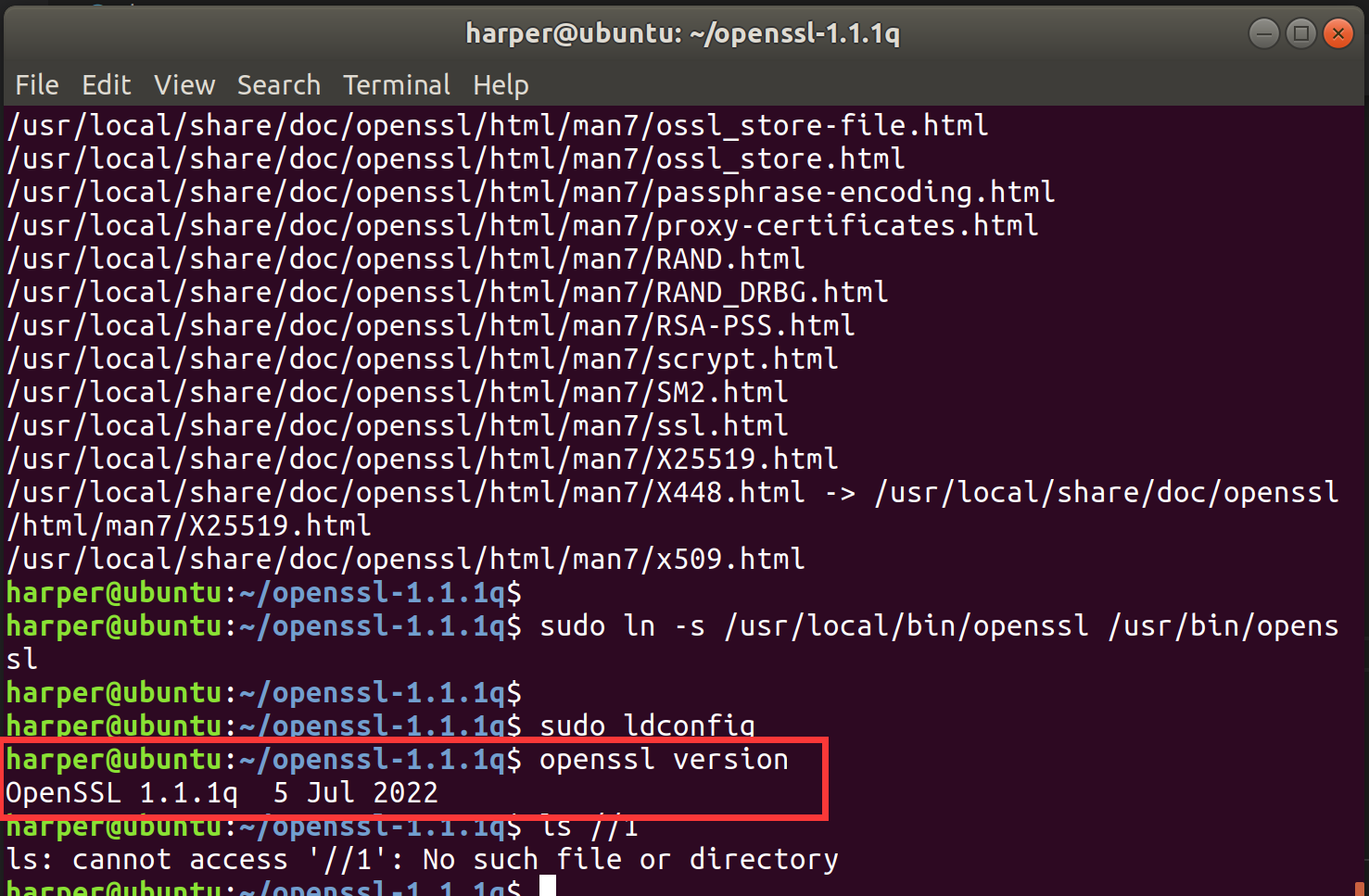Click the x509.html path line

coord(406,560)
